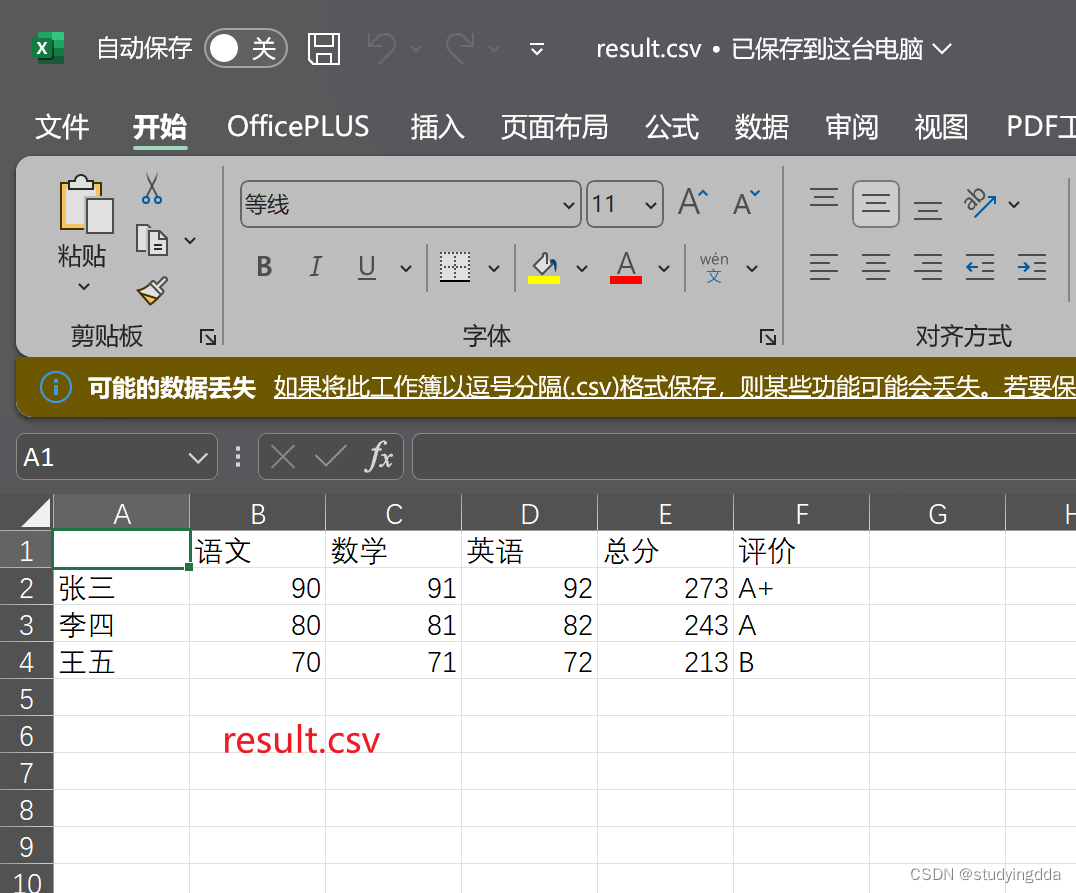This screenshot has width=1076, height=893.
Task: Increase font size with the larger A
Action: [x=692, y=202]
